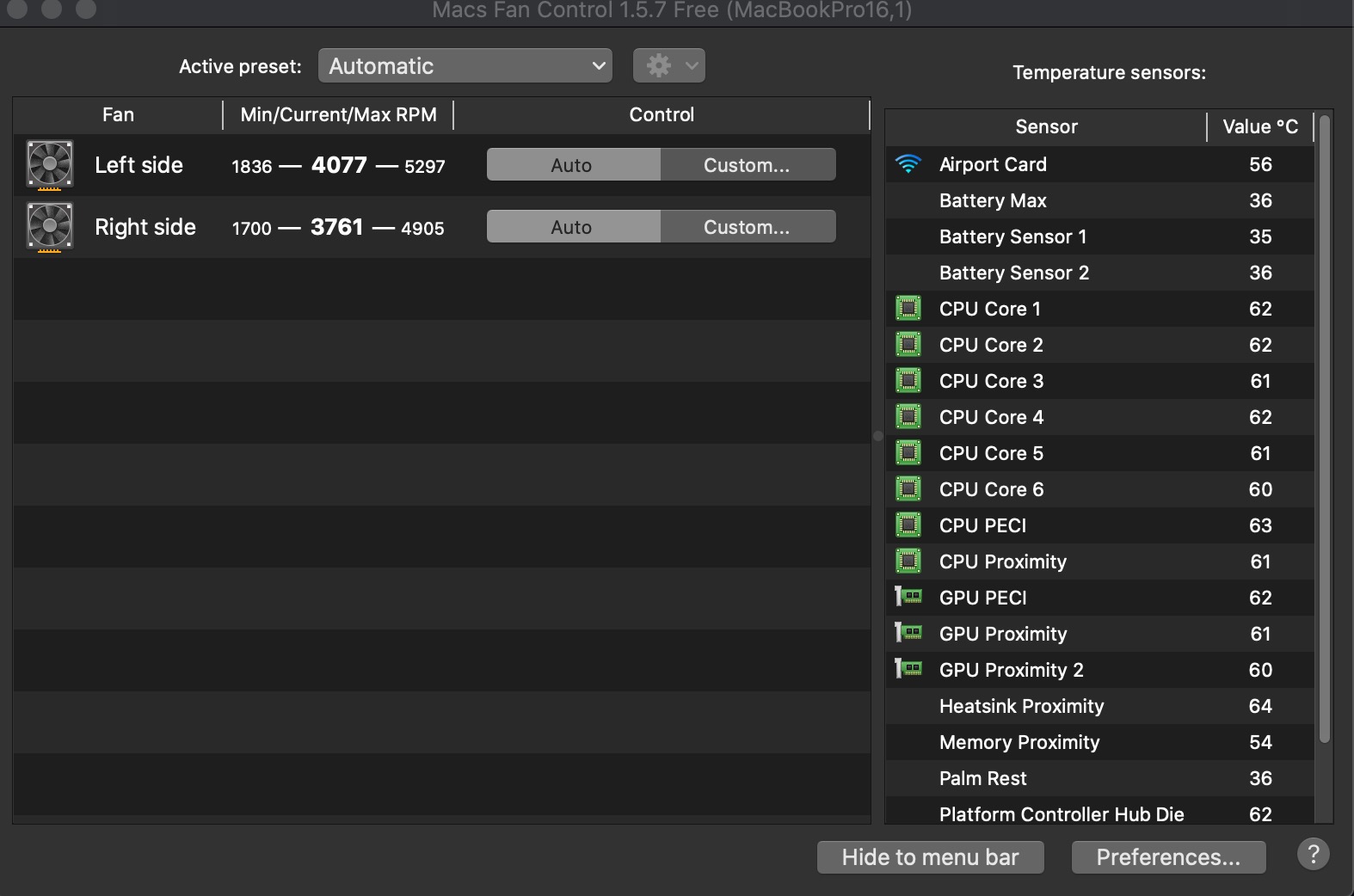Viewport: 1354px width, 896px height.
Task: Click the CPU PECI chip icon
Action: (x=908, y=525)
